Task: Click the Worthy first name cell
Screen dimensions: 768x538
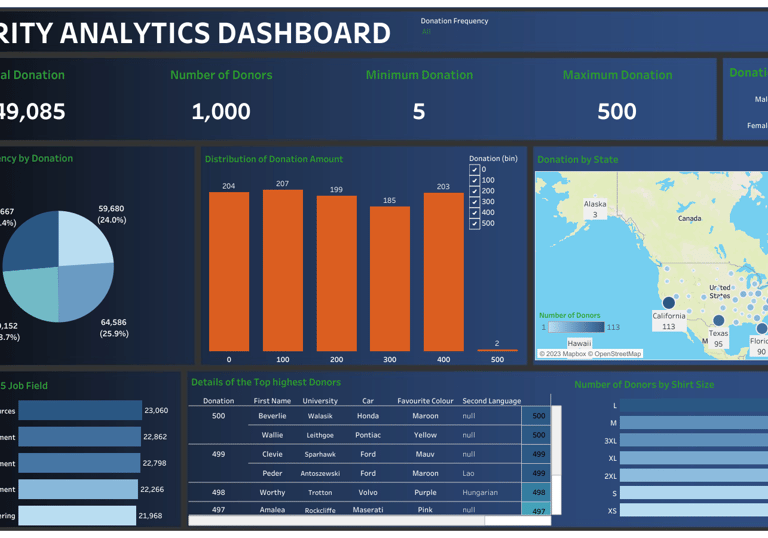Action: (x=272, y=492)
